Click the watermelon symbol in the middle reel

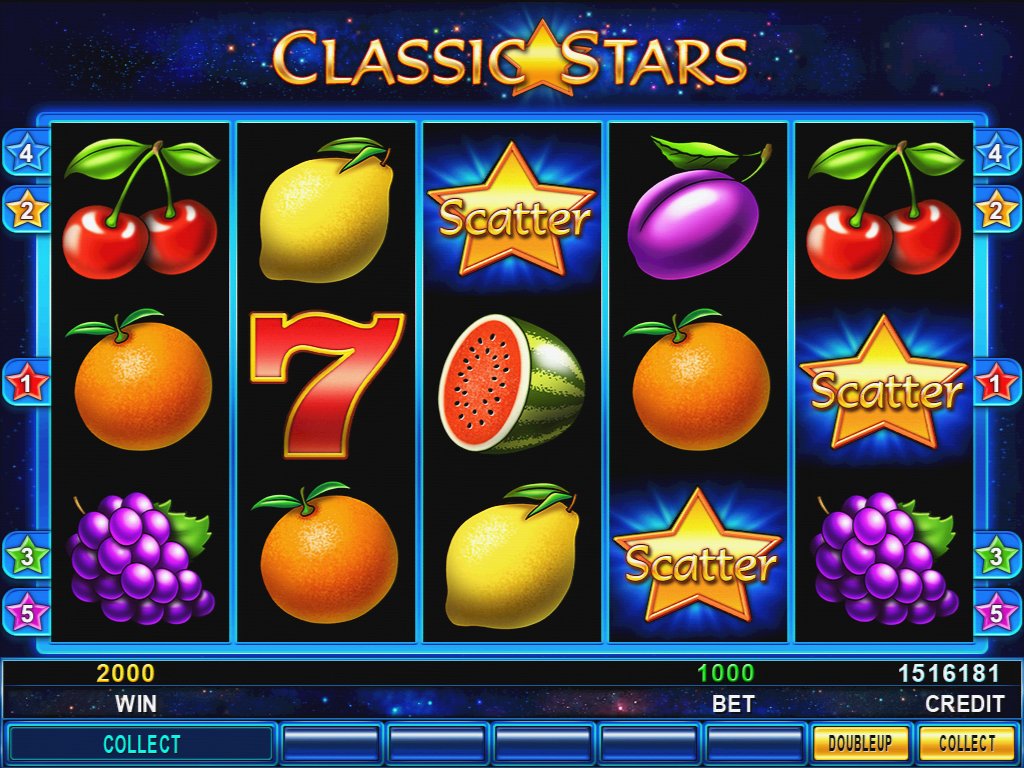pyautogui.click(x=511, y=384)
